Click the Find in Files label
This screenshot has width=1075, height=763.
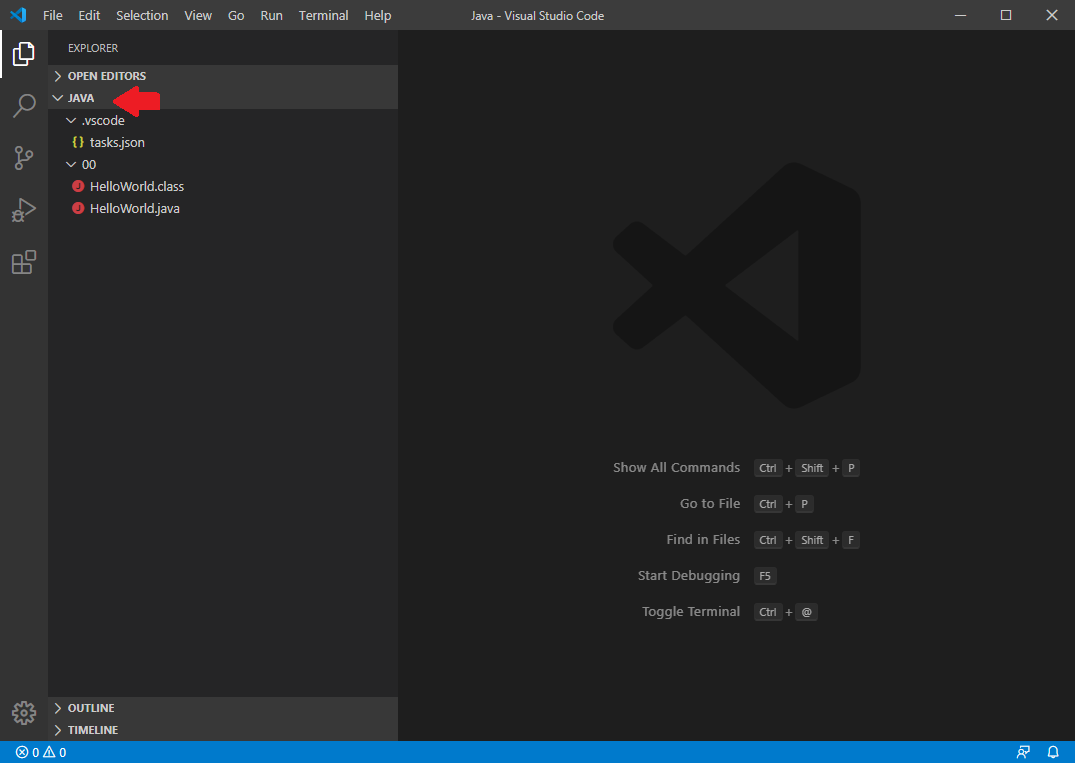703,540
